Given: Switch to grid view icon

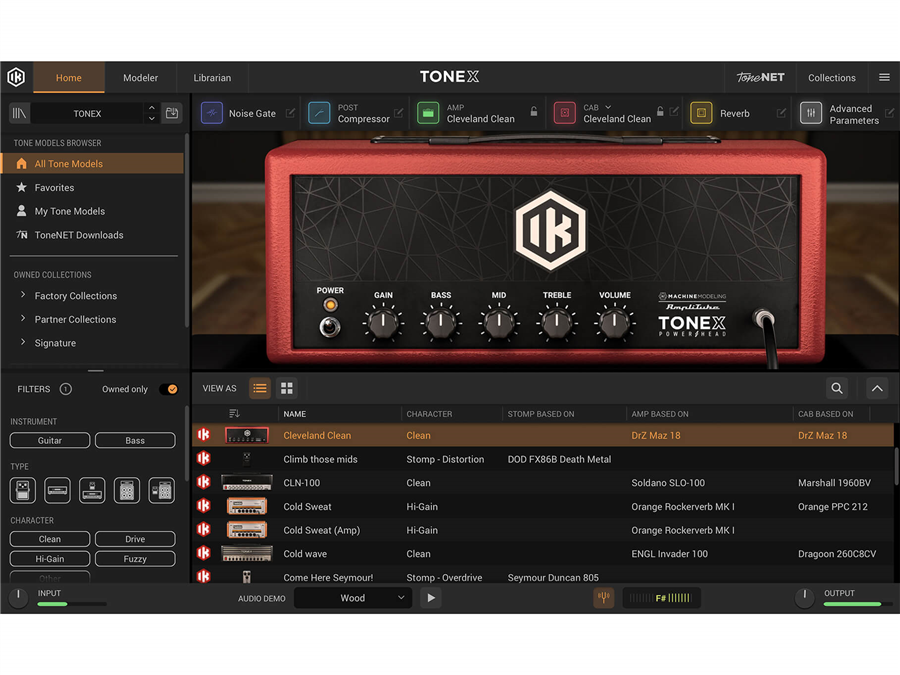Looking at the screenshot, I should (x=287, y=388).
